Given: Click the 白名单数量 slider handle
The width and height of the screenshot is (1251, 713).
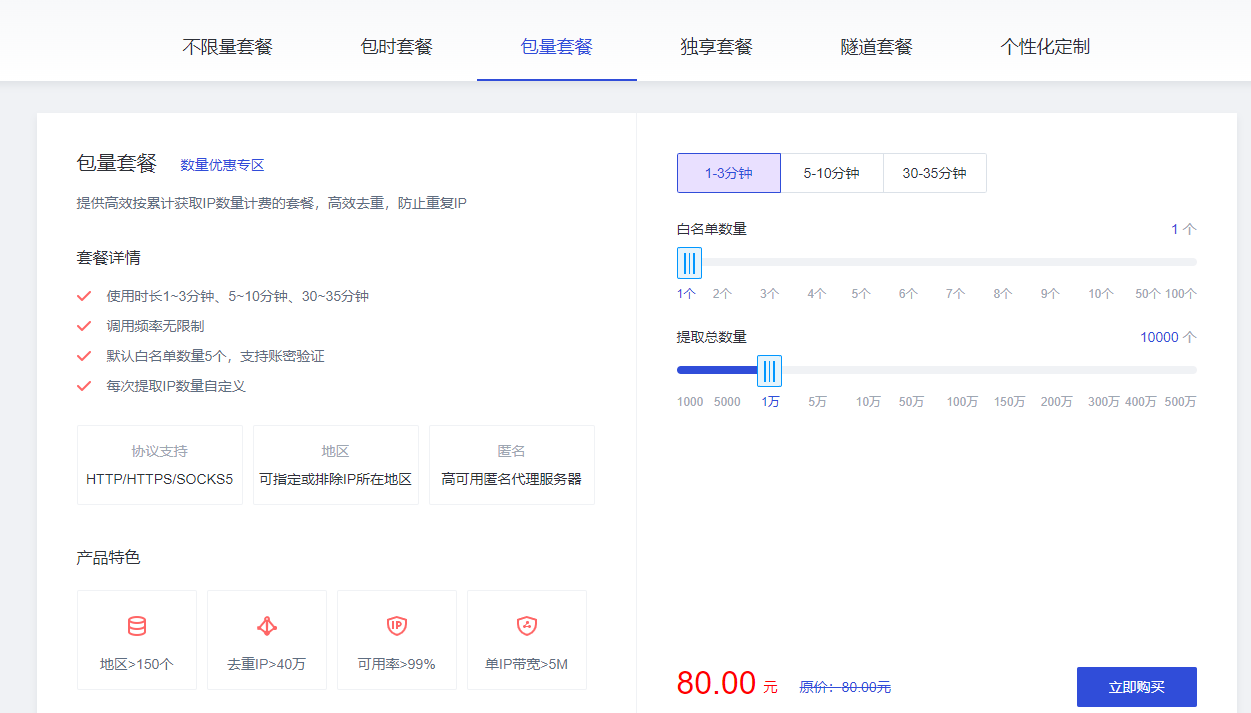Looking at the screenshot, I should click(689, 263).
